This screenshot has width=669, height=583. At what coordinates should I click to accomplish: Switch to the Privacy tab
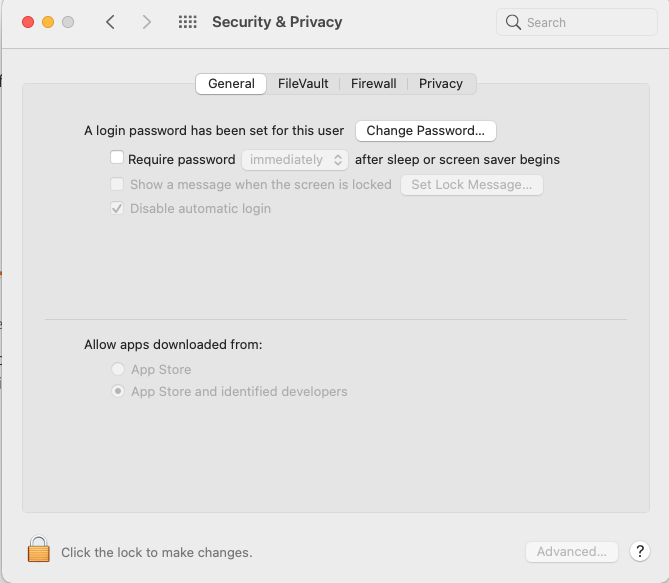441,84
